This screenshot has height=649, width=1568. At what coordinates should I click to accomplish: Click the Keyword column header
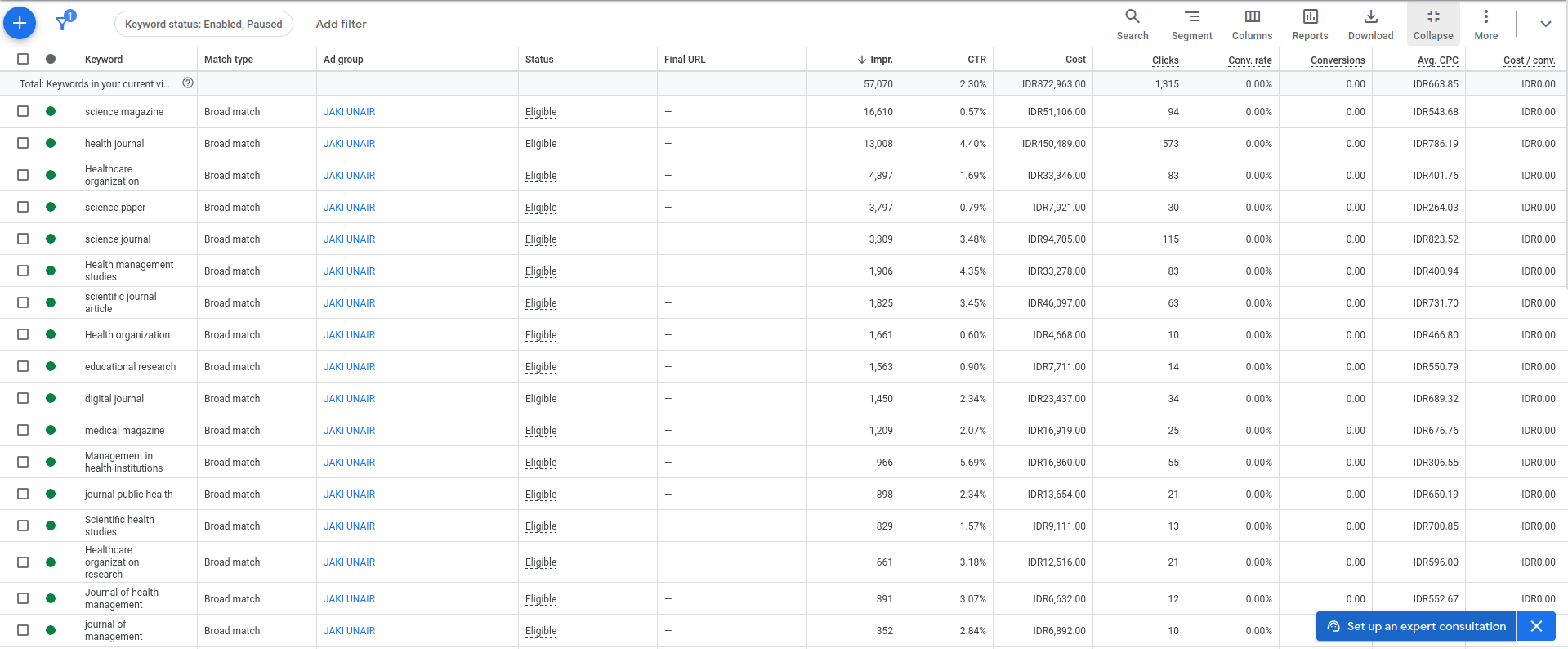[104, 59]
